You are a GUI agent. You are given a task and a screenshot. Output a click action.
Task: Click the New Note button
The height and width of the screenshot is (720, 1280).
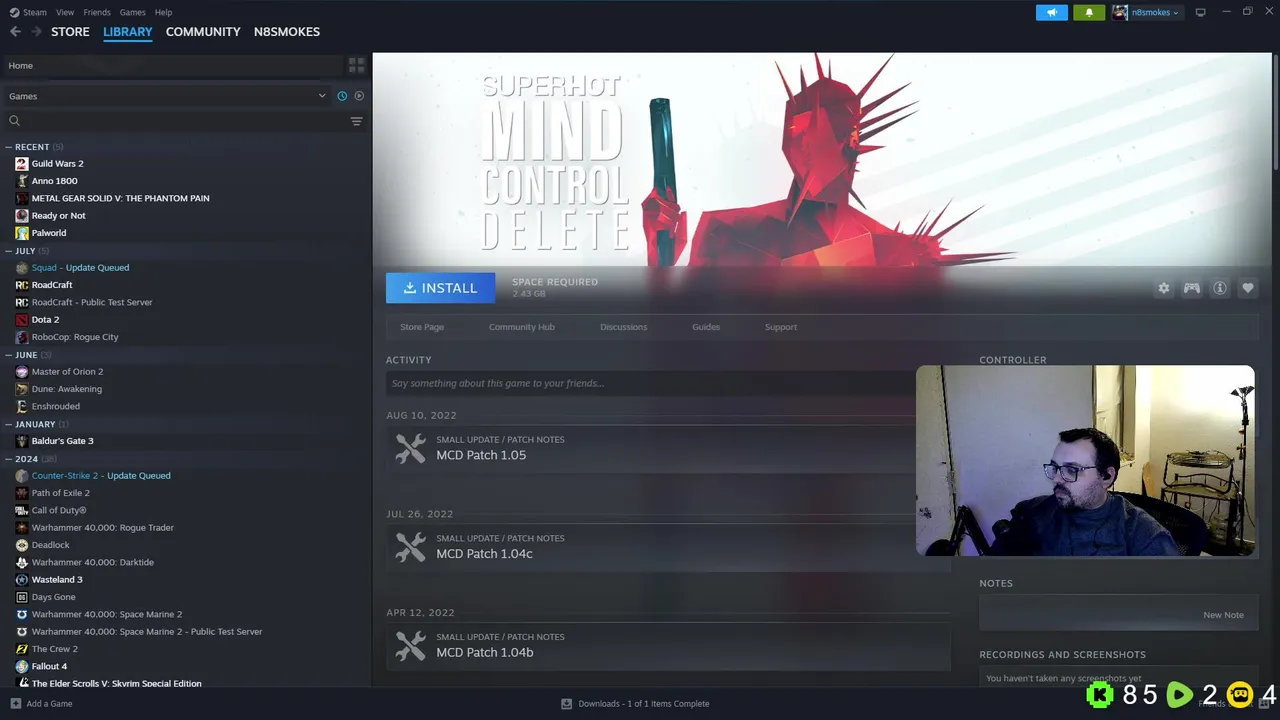1223,615
